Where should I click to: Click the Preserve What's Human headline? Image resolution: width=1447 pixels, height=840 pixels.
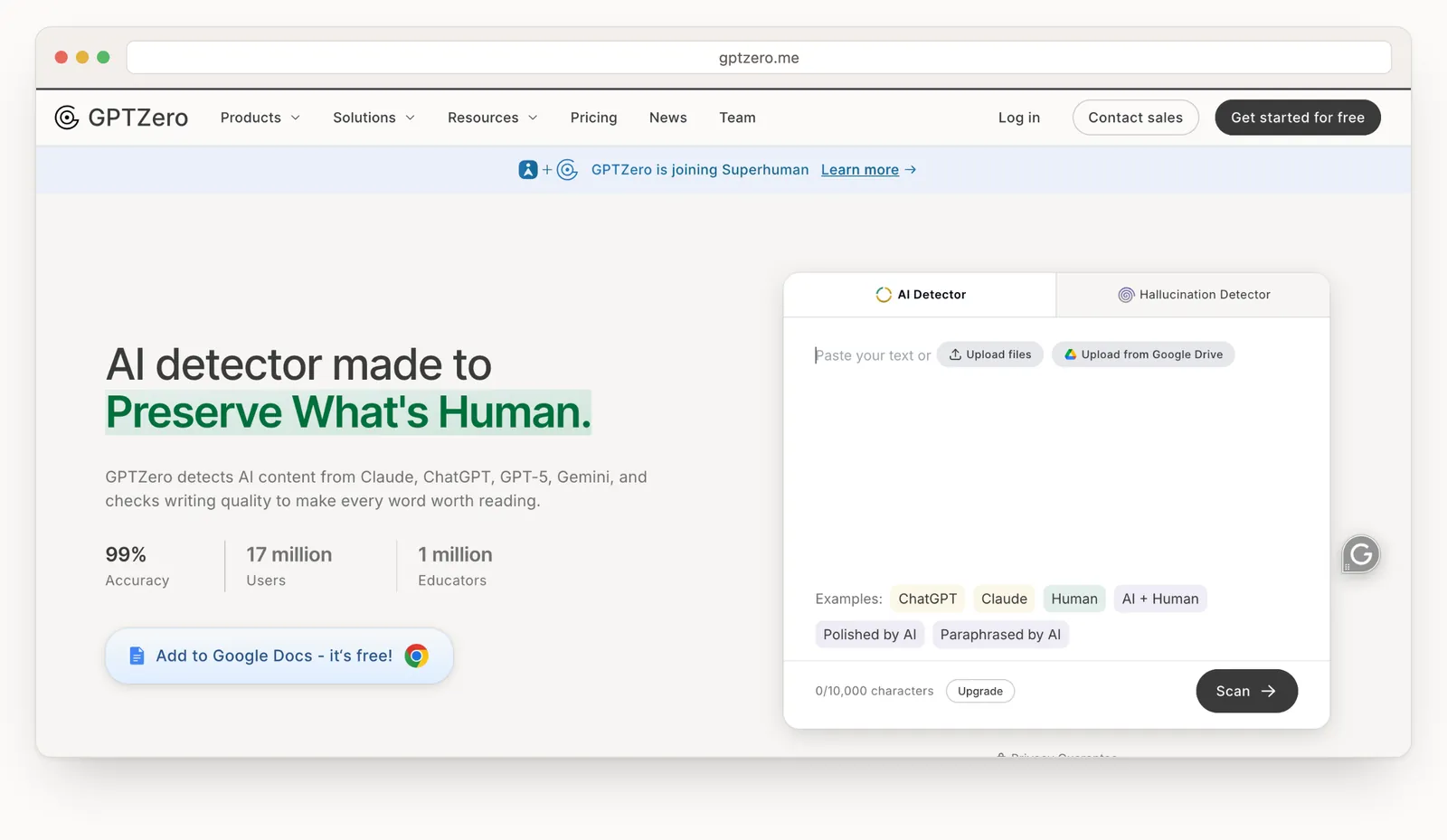tap(348, 412)
